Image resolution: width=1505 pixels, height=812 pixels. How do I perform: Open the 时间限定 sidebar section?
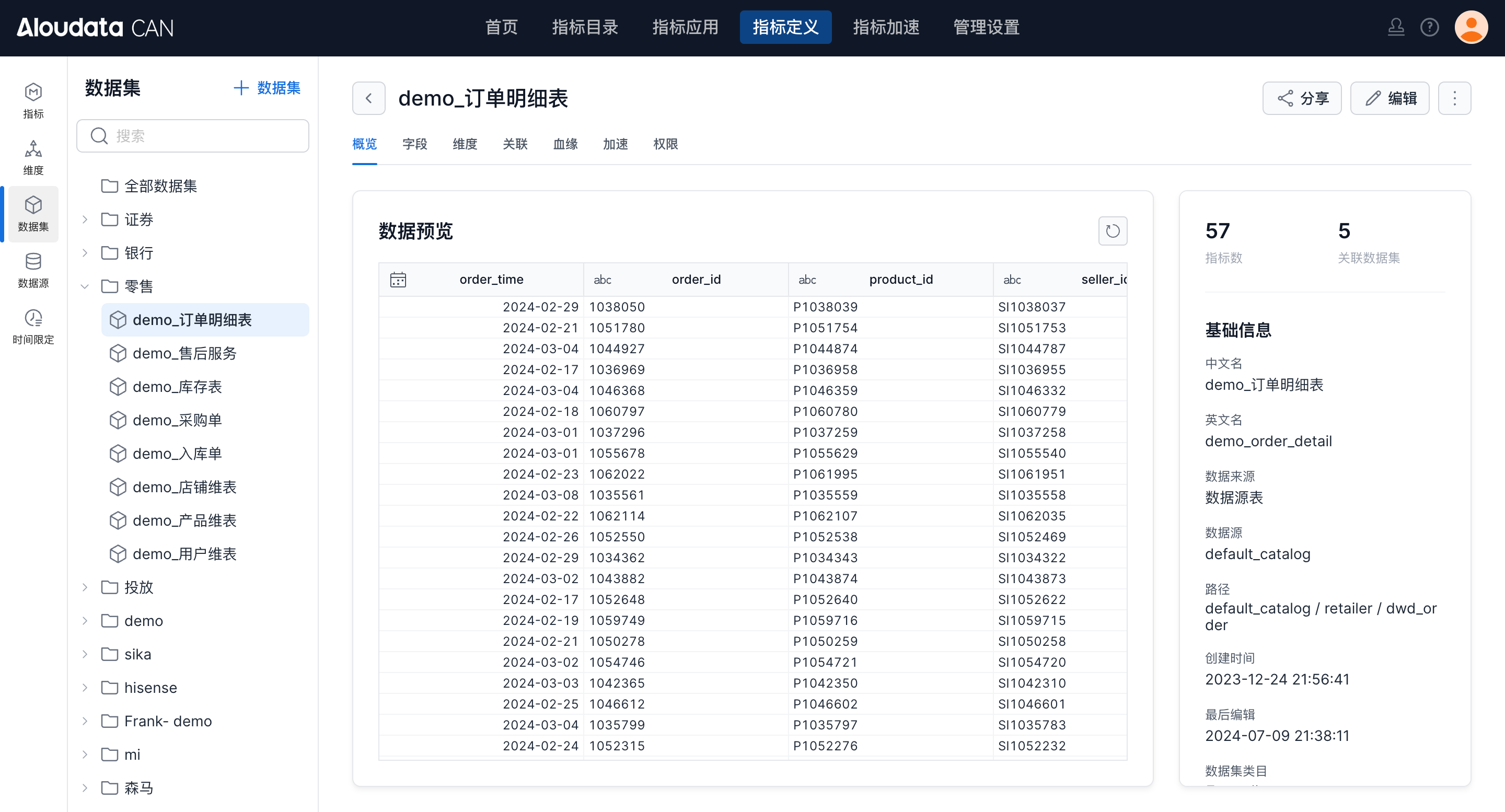click(33, 327)
